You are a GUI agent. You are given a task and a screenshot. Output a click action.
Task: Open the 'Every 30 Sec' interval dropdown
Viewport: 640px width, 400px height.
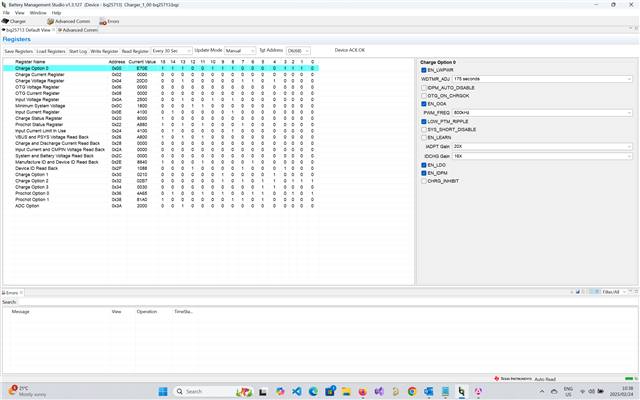coord(171,51)
